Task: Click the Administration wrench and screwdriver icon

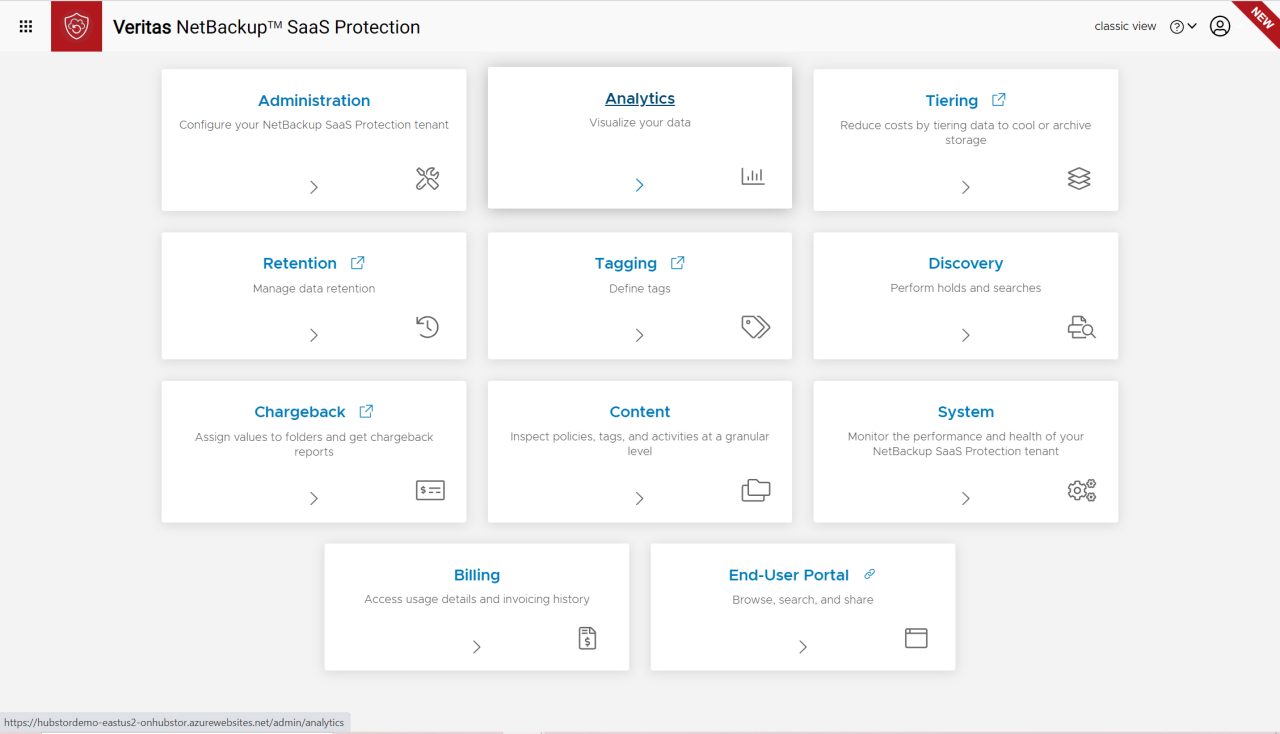Action: (427, 179)
